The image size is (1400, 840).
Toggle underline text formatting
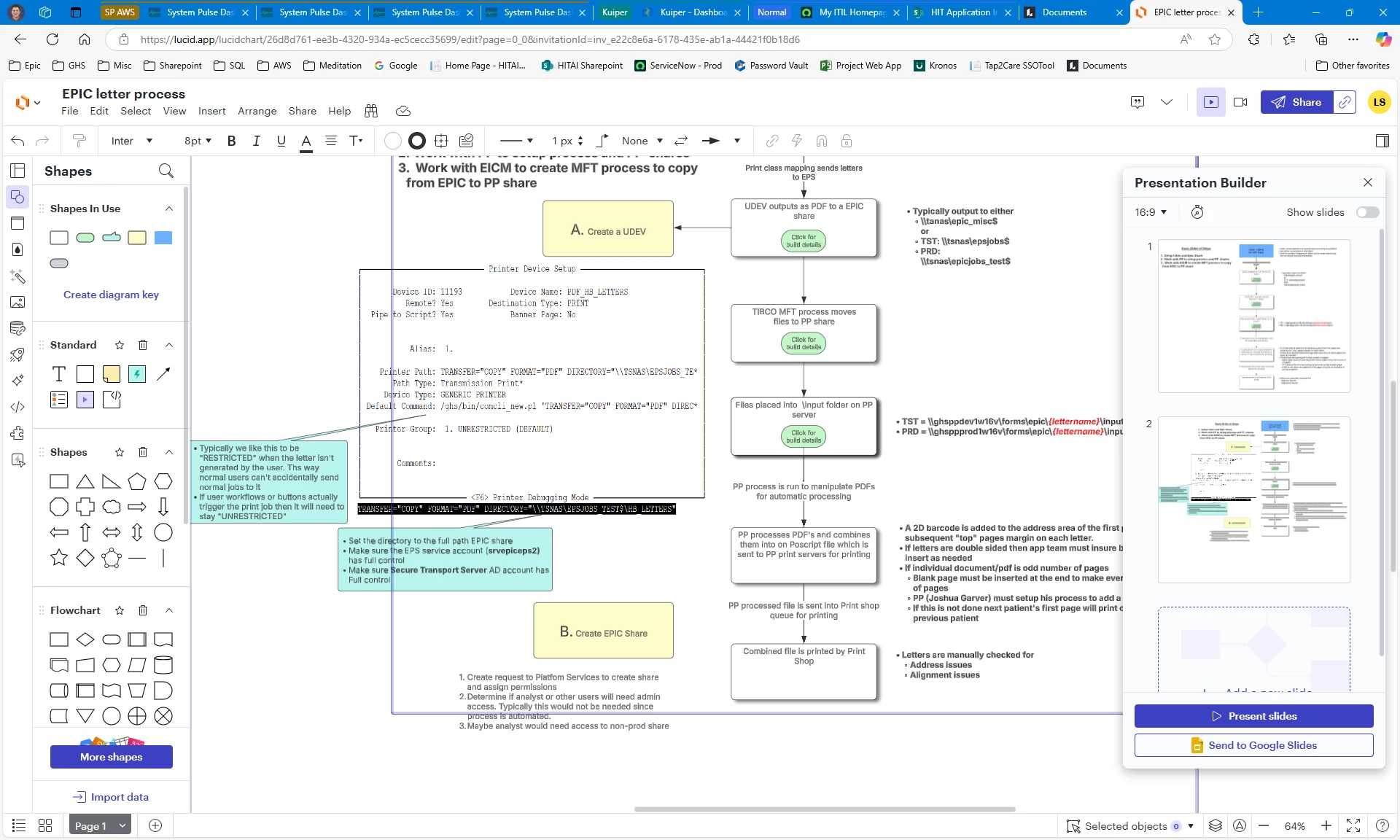coord(281,141)
